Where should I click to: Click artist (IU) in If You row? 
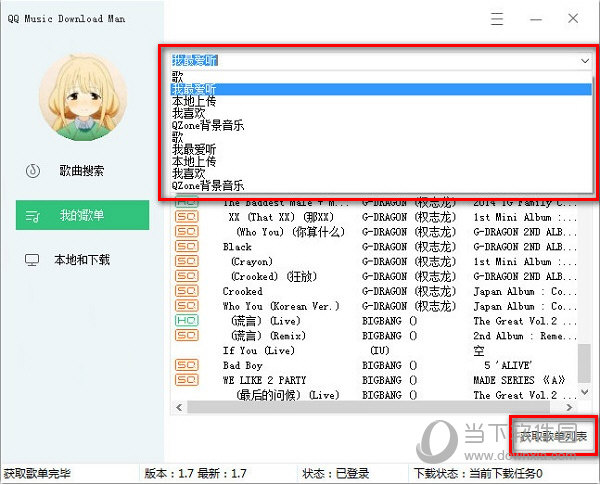tap(379, 350)
